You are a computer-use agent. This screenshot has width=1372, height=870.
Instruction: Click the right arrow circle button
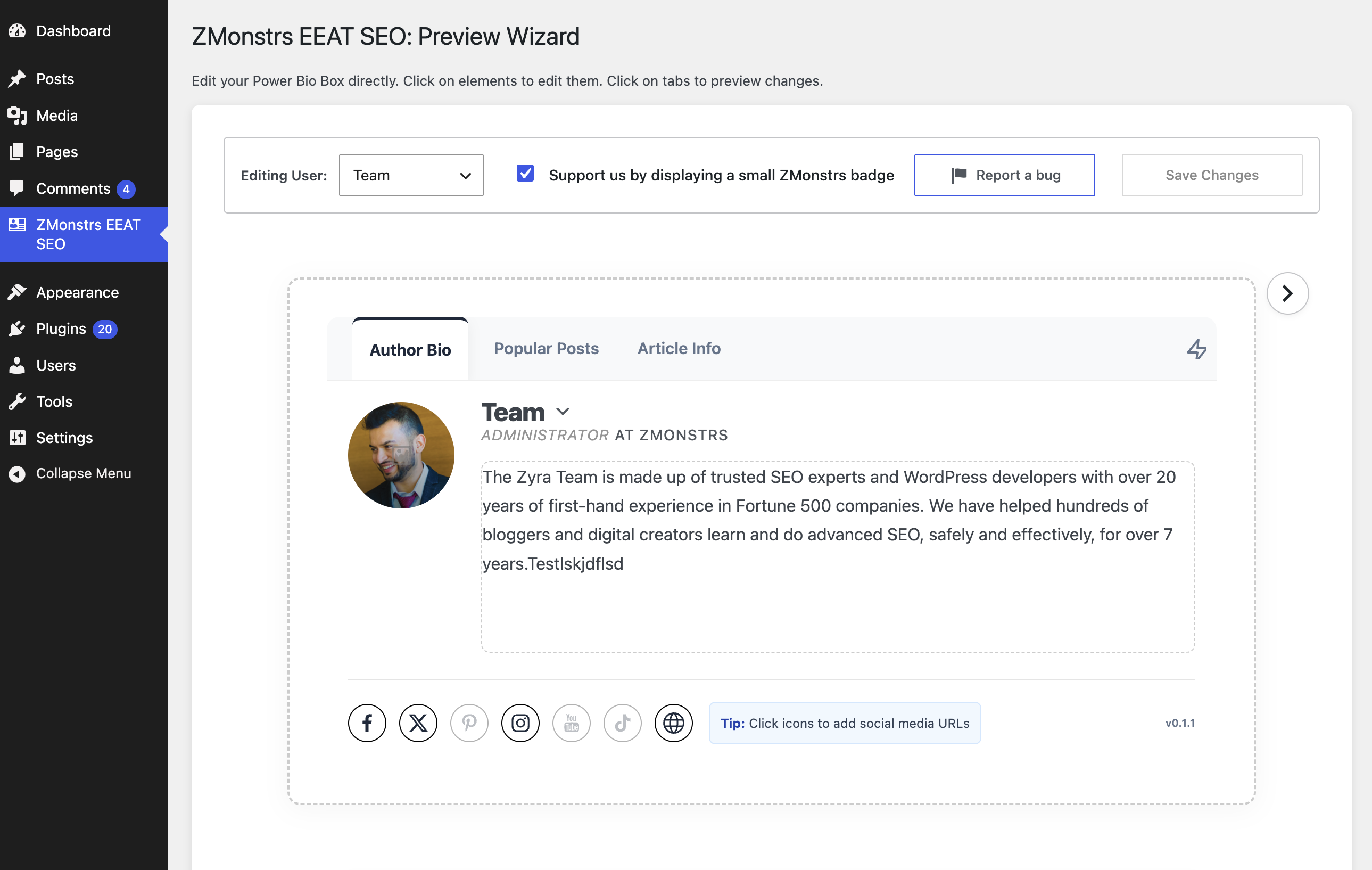pos(1288,293)
